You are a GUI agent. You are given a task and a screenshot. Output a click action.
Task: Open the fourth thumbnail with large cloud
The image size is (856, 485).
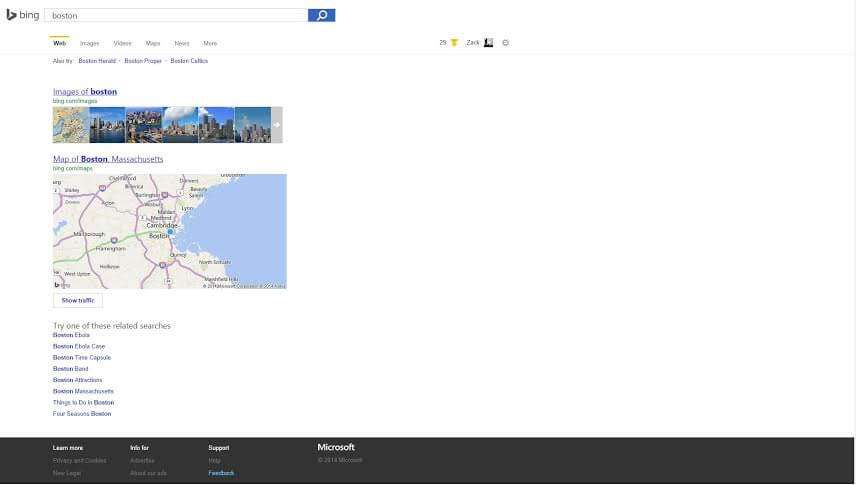(180, 125)
